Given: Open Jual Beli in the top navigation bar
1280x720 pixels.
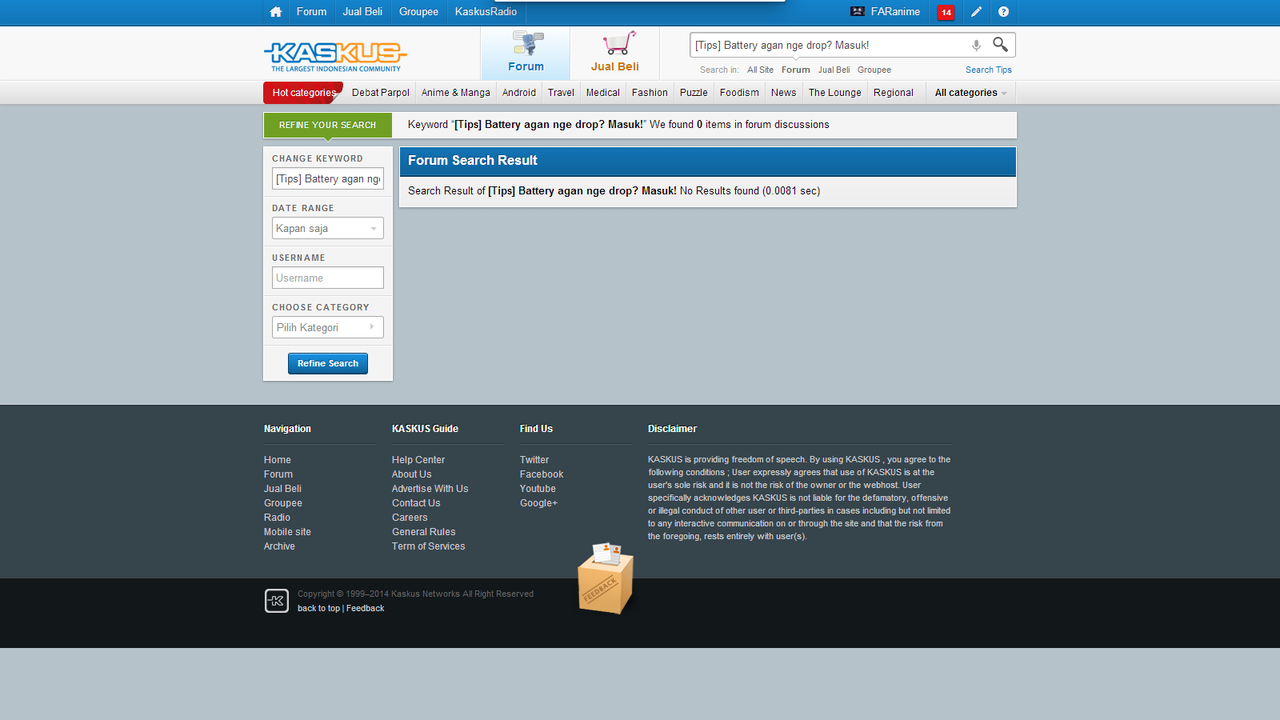Looking at the screenshot, I should click(363, 12).
